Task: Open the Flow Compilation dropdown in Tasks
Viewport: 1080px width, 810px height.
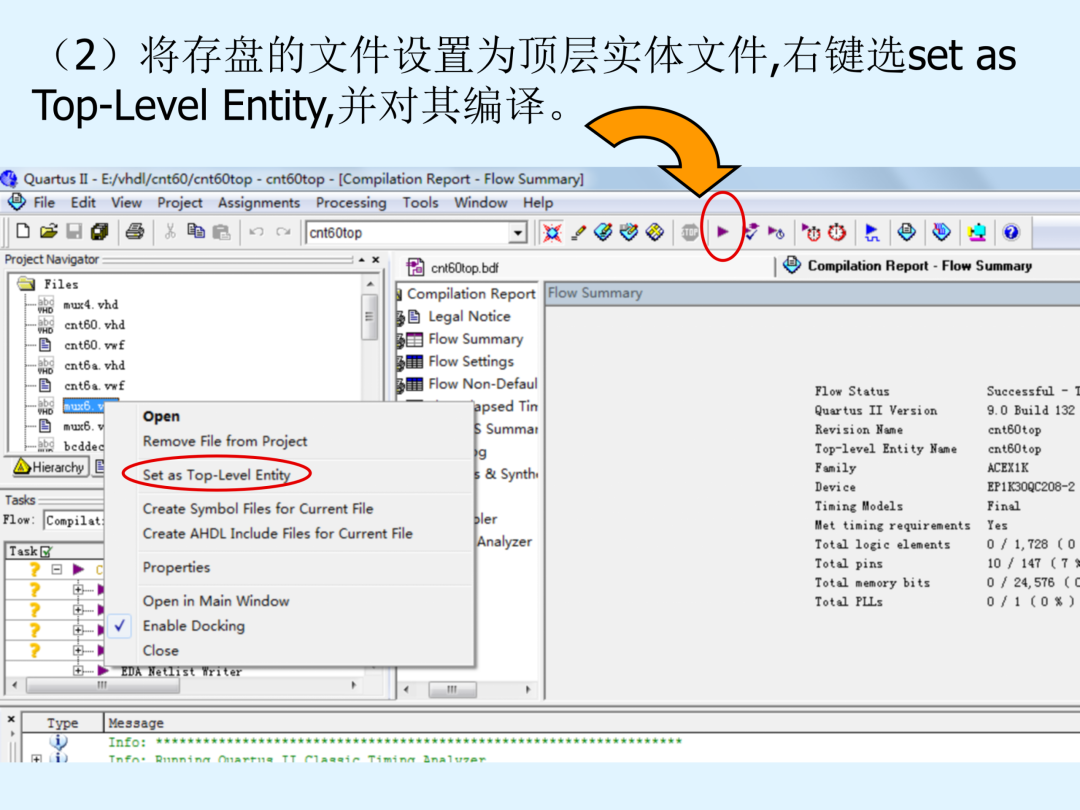Action: click(x=74, y=521)
